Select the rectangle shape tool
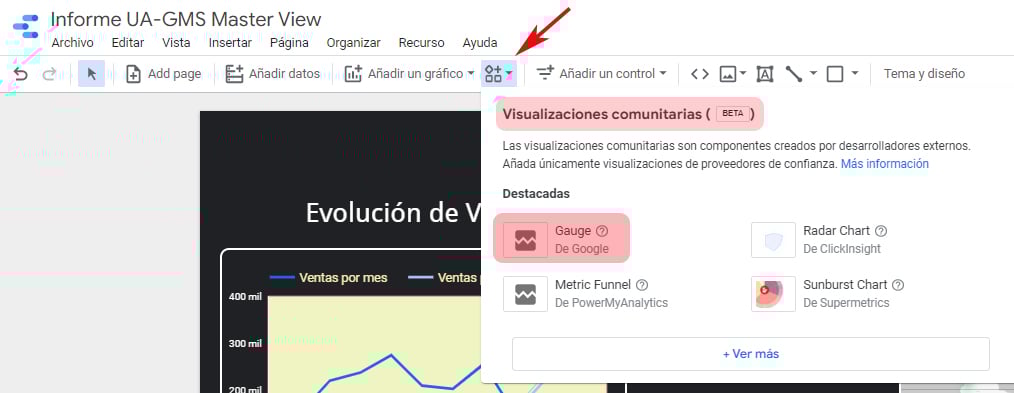 tap(835, 74)
